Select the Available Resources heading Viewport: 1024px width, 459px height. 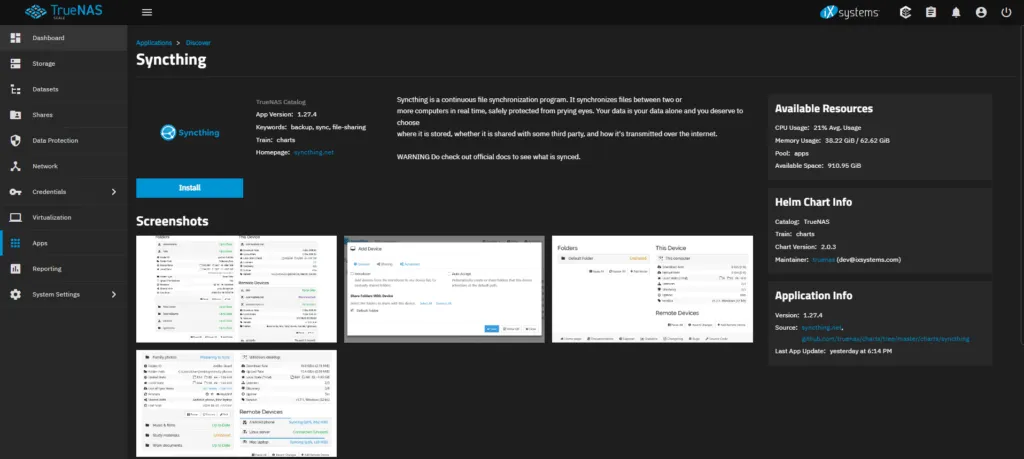[824, 108]
